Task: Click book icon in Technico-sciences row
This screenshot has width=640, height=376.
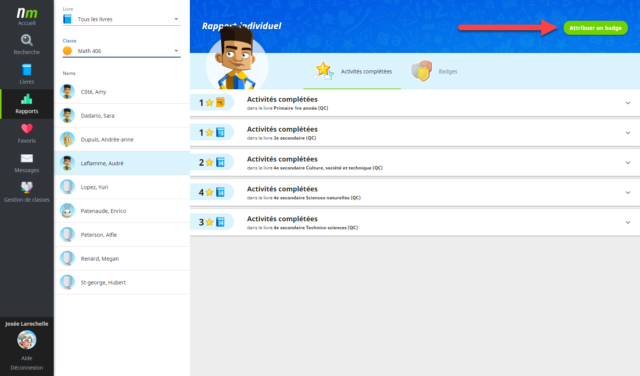Action: 220,222
